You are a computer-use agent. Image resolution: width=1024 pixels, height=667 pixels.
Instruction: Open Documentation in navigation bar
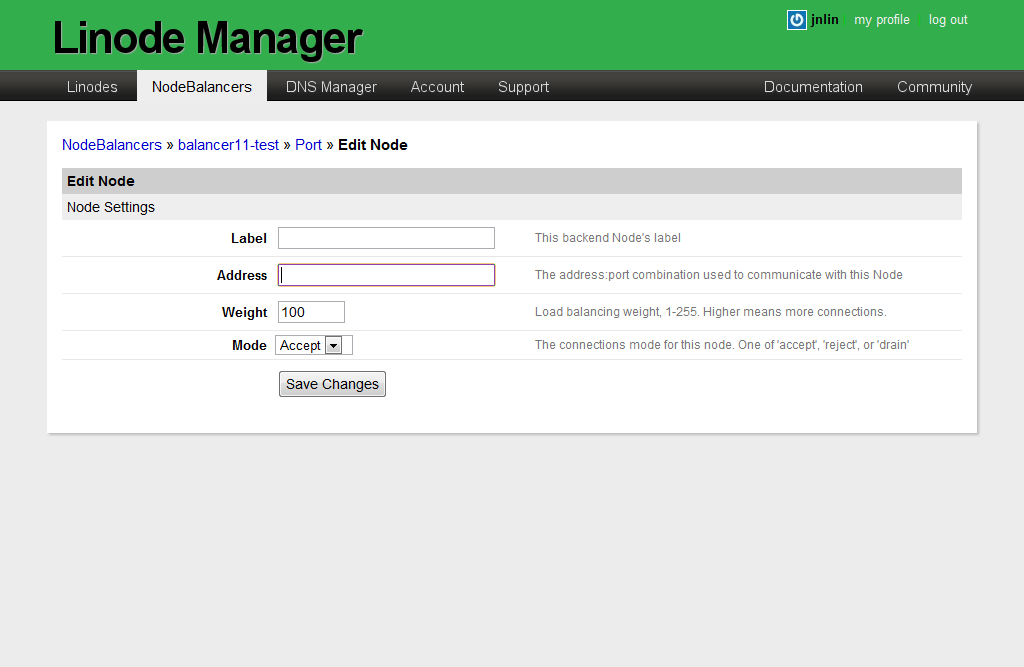click(813, 86)
